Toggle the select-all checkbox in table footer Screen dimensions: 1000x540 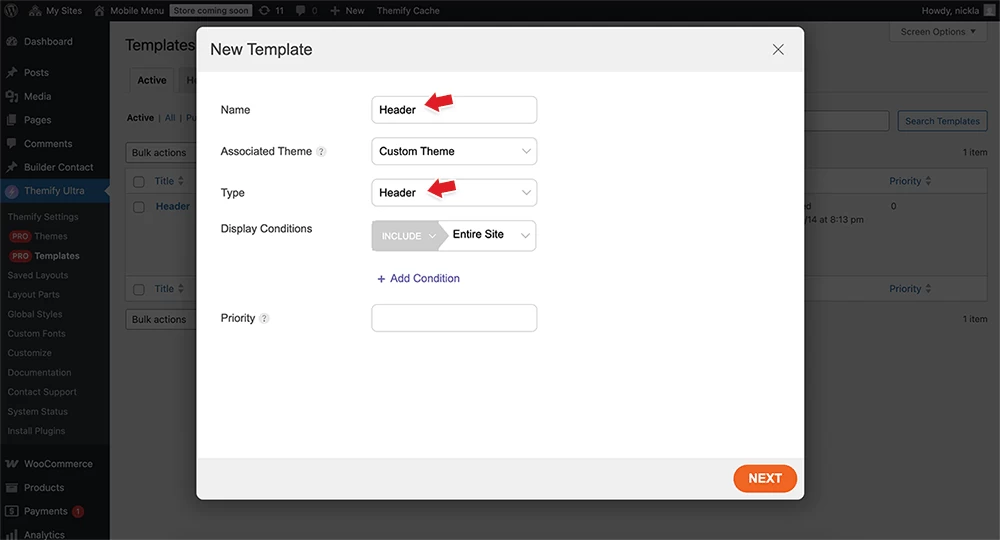click(139, 290)
